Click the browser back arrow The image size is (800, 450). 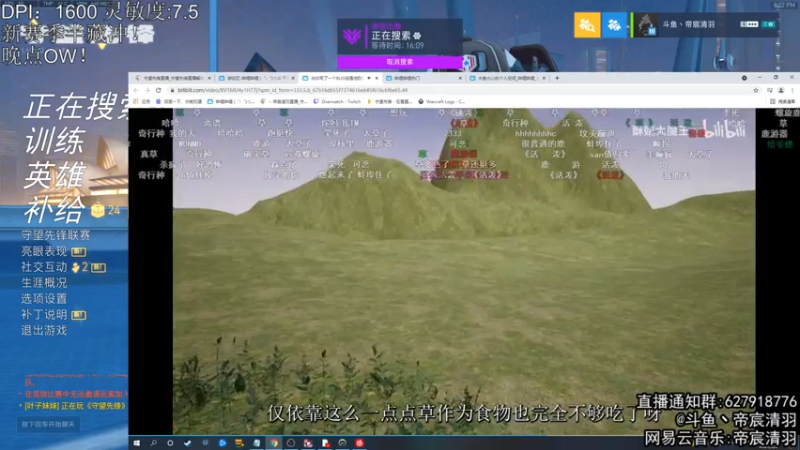pyautogui.click(x=136, y=90)
